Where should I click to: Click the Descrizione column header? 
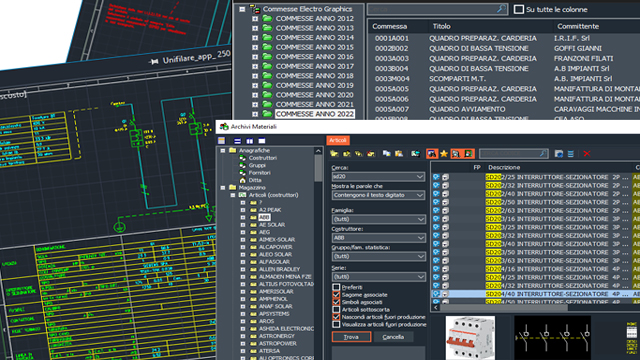[x=504, y=167]
